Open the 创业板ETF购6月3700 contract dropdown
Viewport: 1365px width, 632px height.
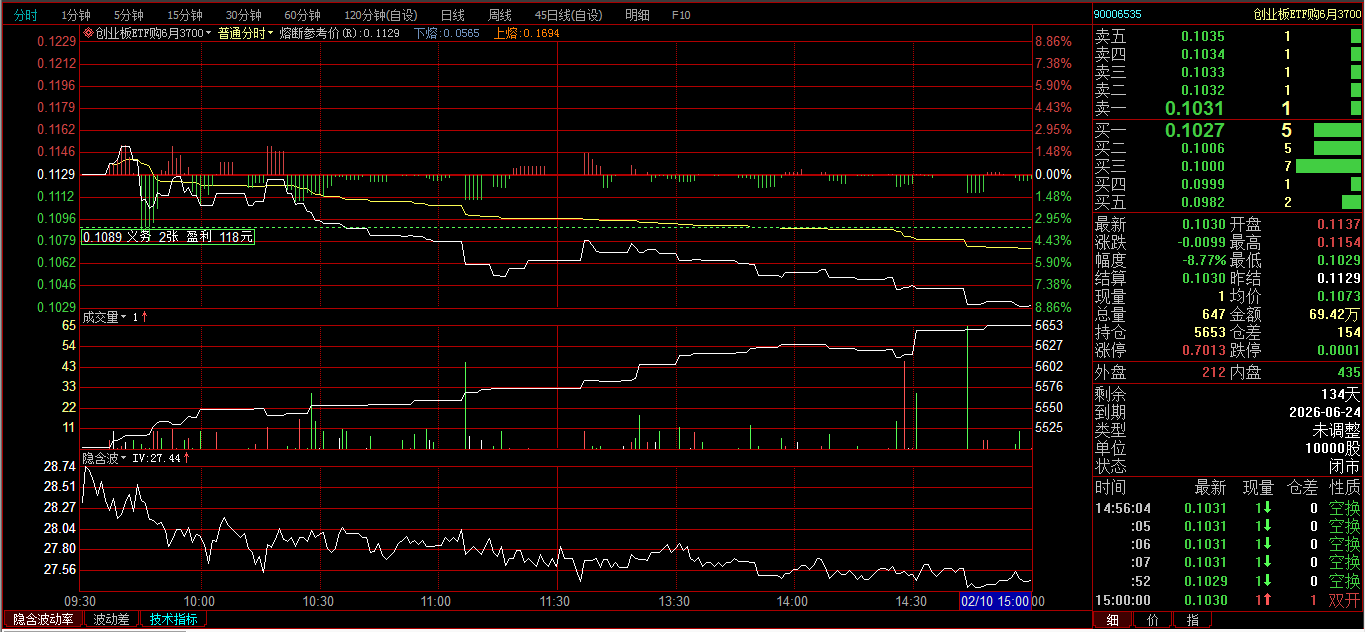(209, 33)
